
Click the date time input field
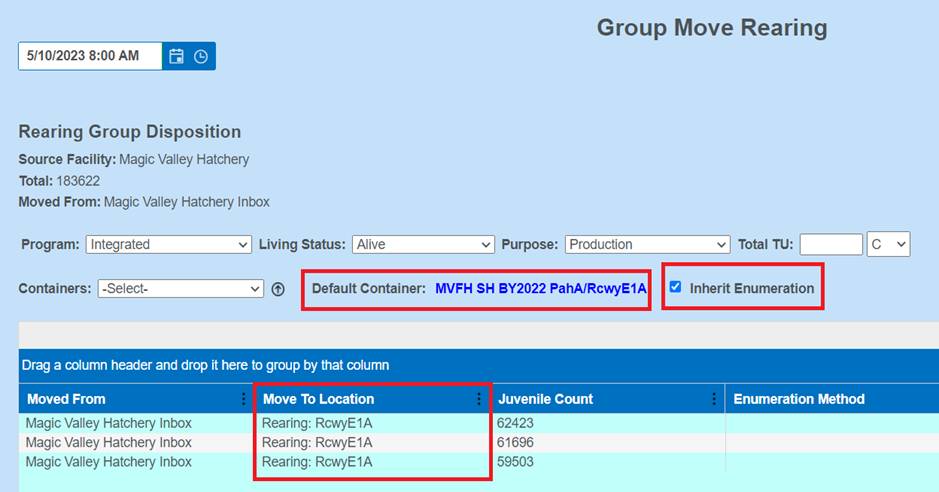tap(90, 56)
